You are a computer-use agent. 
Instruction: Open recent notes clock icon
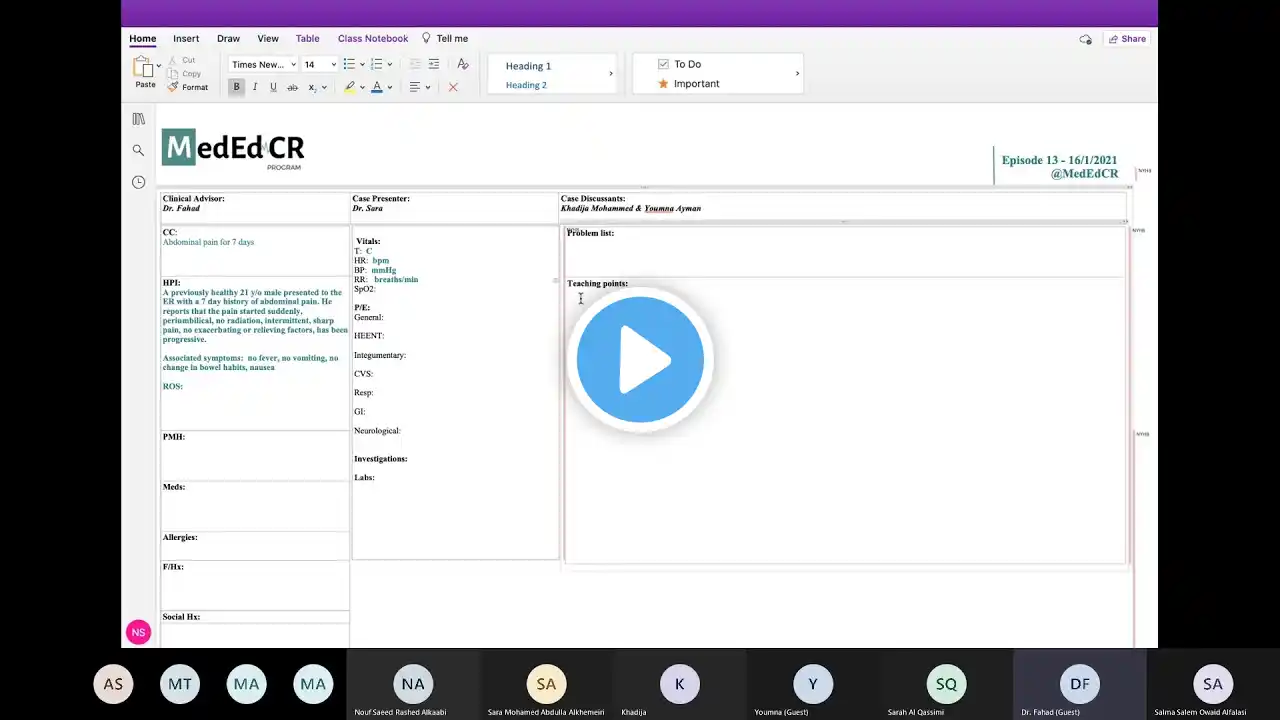138,182
